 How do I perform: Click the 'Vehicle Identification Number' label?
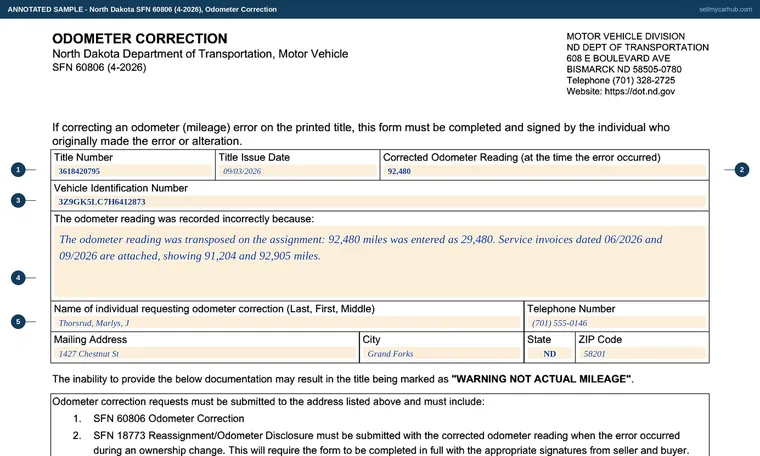(x=121, y=188)
